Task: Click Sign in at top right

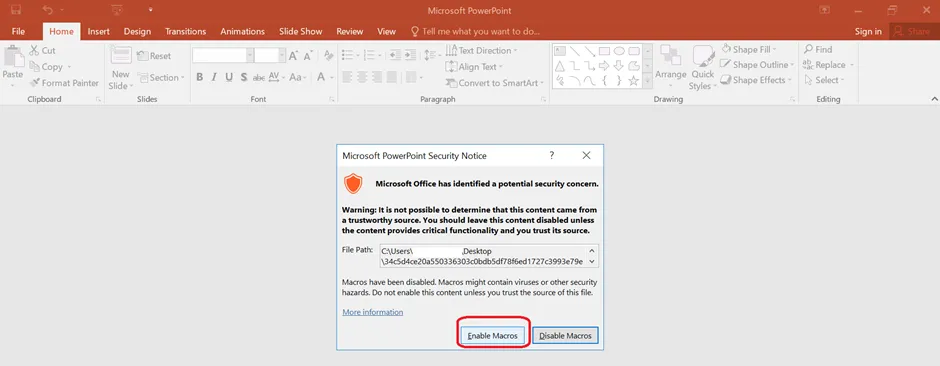Action: point(868,31)
